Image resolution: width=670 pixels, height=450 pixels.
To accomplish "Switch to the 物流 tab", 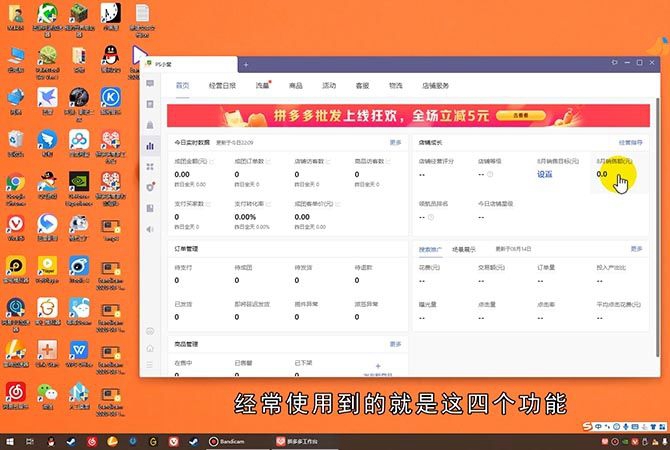I will (396, 85).
